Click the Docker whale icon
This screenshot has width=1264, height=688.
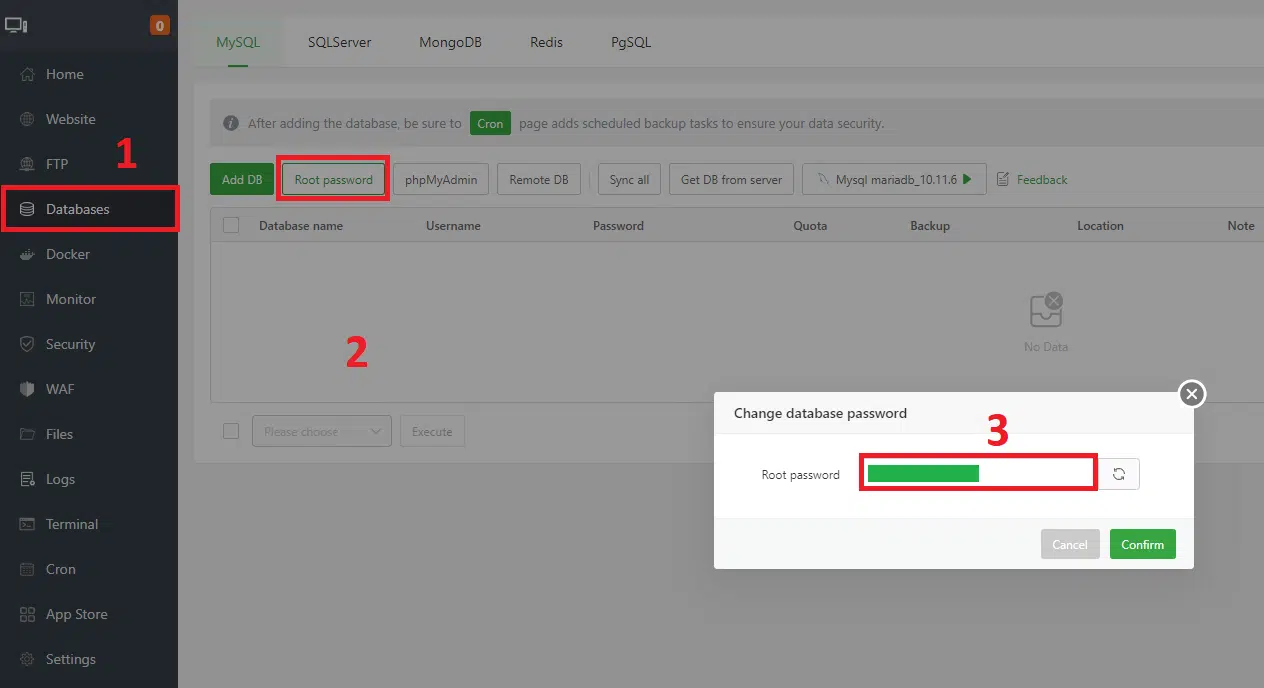pyautogui.click(x=27, y=254)
